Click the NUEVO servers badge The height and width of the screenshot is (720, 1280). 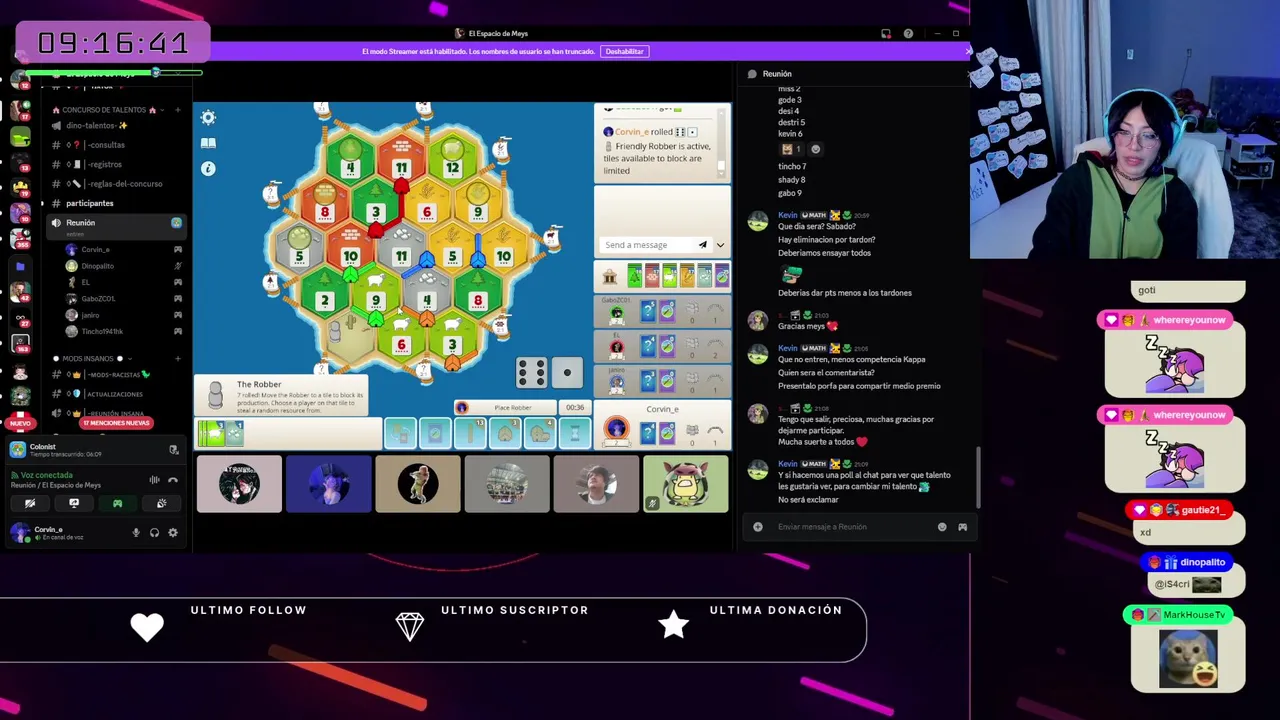20,424
